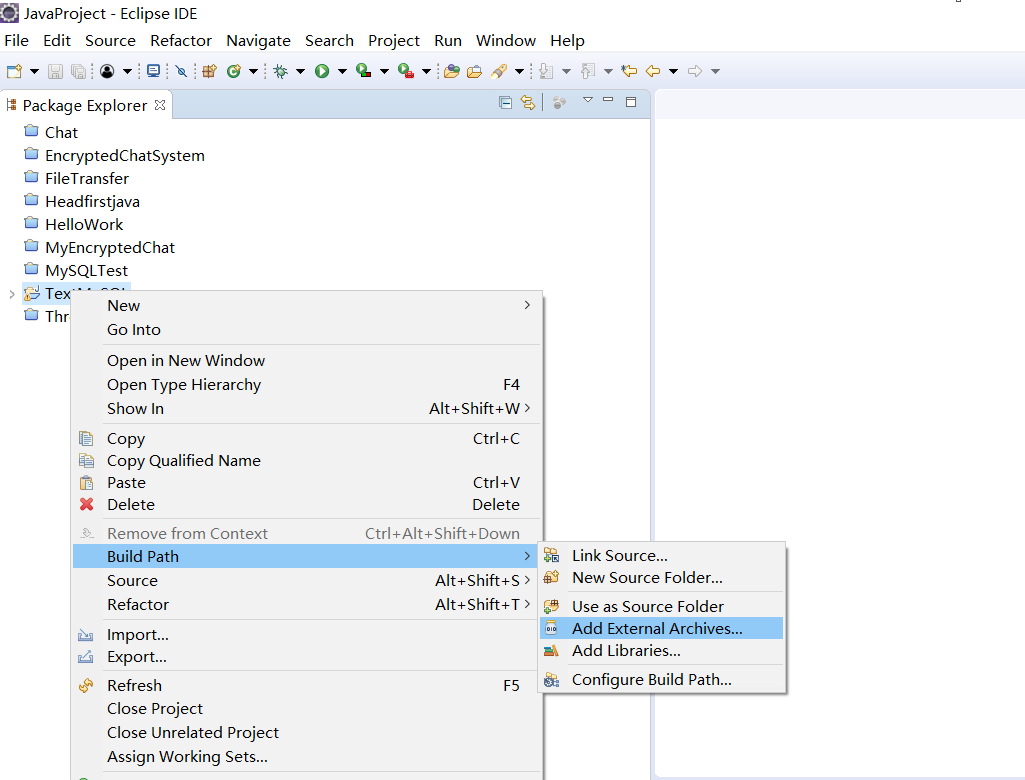Expand the TestMySQL project tree arrow
This screenshot has height=780, width=1025.
point(10,294)
